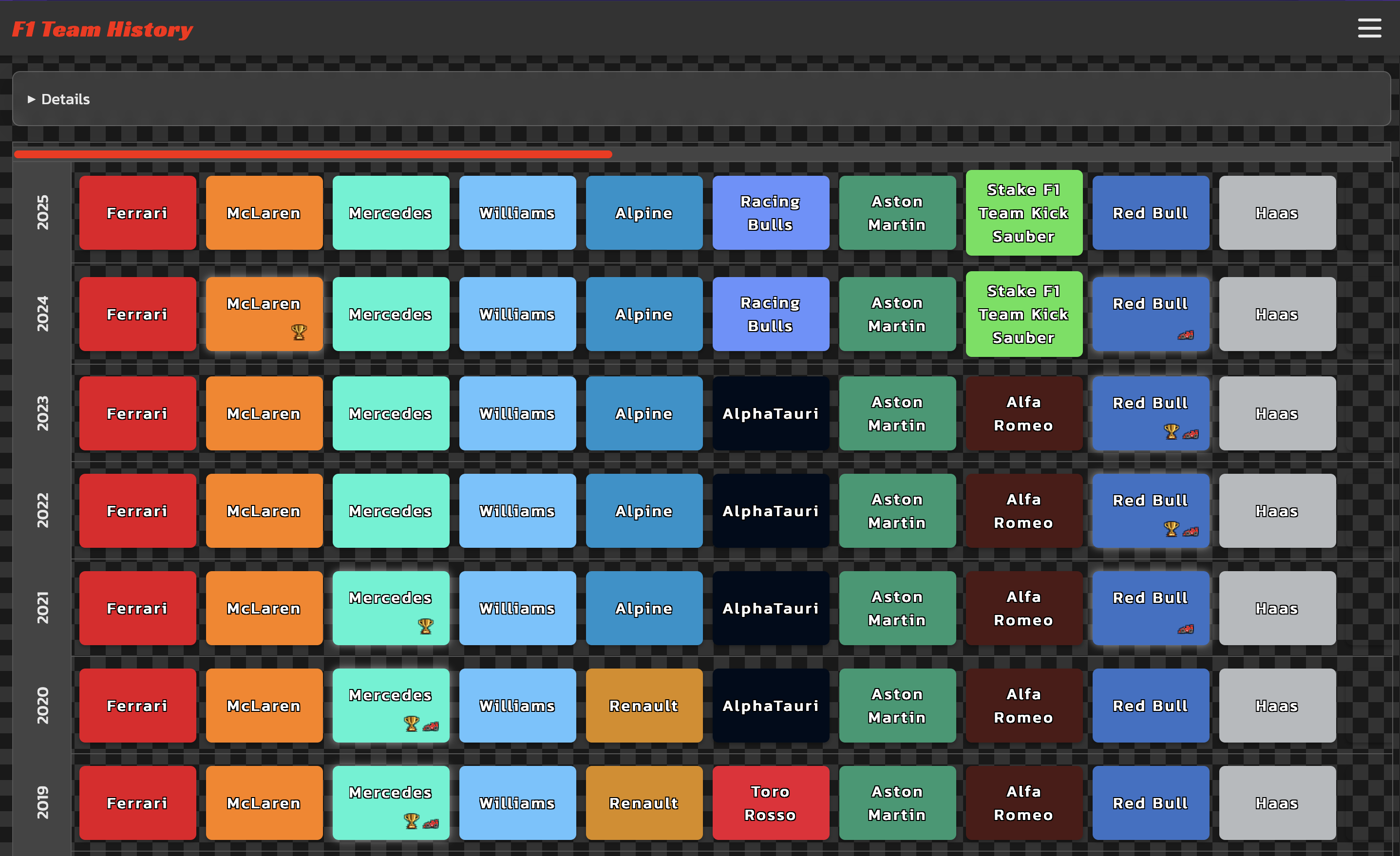The image size is (1400, 856).
Task: Click the race car icon on 2023 Red Bull
Action: tap(1191, 434)
